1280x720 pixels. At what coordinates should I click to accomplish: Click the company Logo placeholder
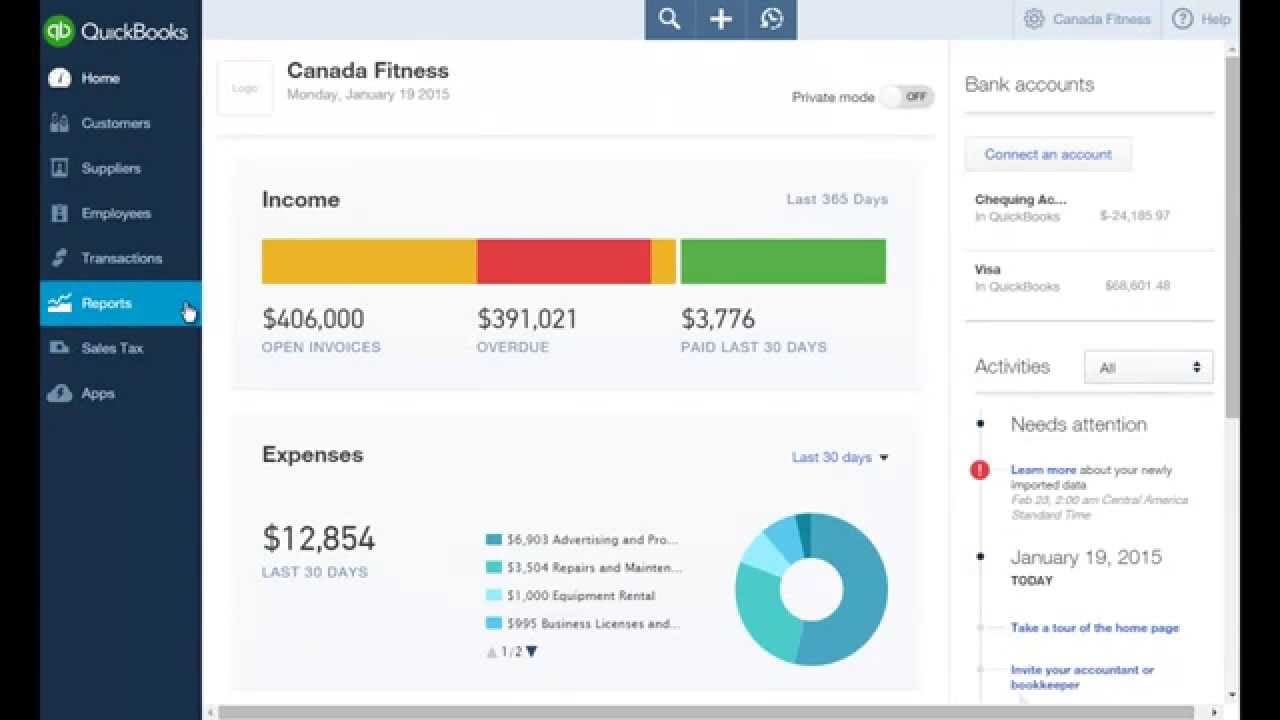click(x=245, y=88)
